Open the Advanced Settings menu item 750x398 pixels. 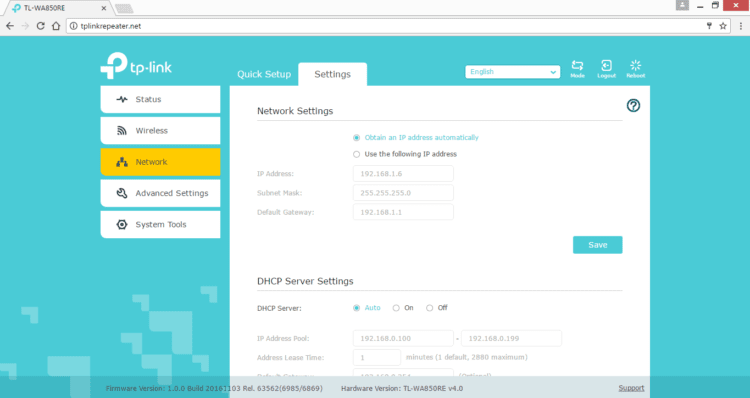[x=160, y=193]
